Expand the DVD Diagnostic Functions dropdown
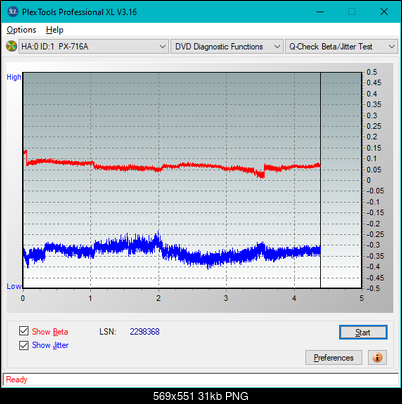402x404 pixels. click(227, 47)
